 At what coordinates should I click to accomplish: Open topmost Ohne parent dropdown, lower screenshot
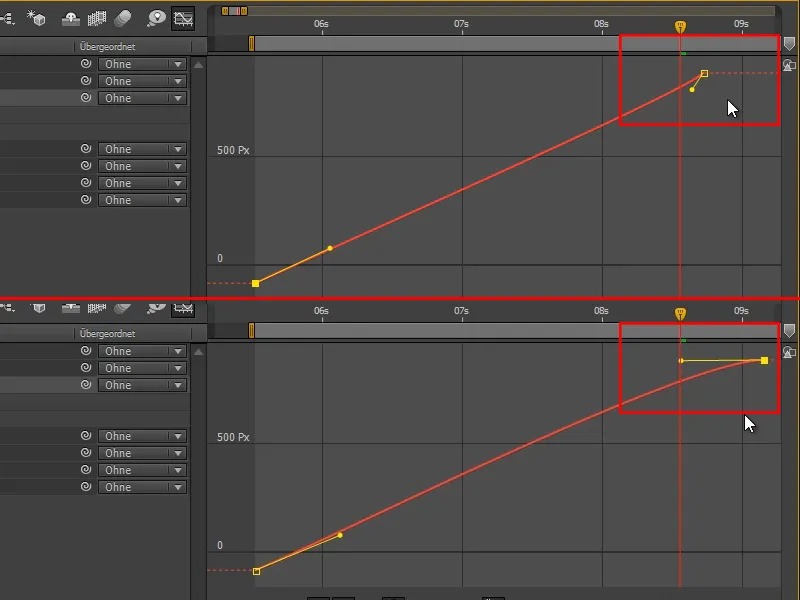click(142, 351)
